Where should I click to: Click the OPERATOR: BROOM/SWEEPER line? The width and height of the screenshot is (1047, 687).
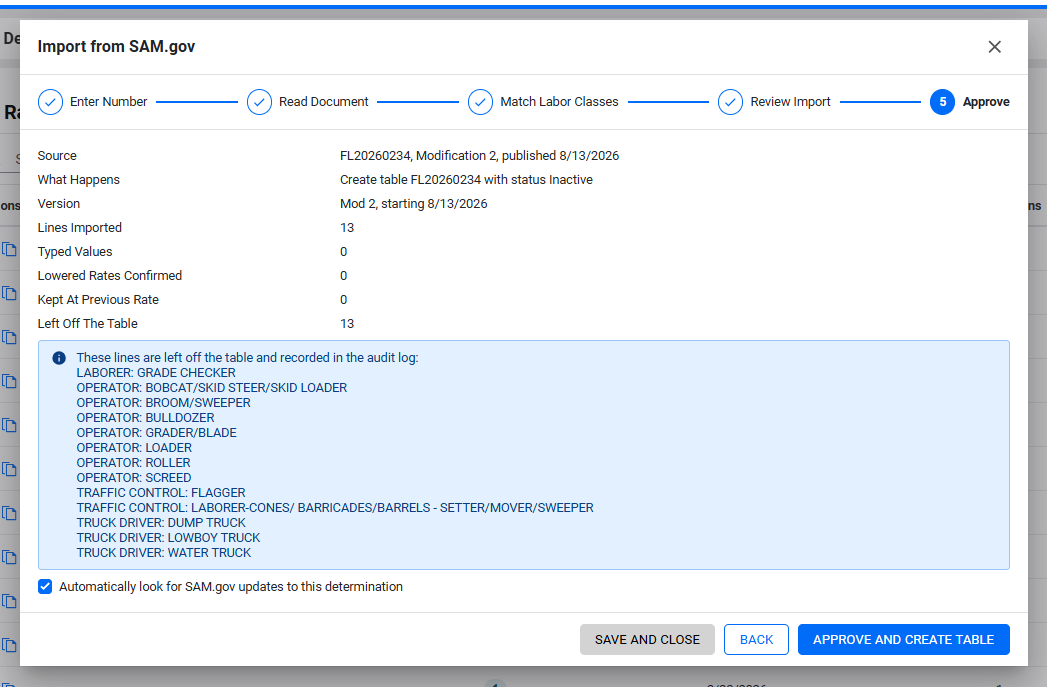(164, 403)
